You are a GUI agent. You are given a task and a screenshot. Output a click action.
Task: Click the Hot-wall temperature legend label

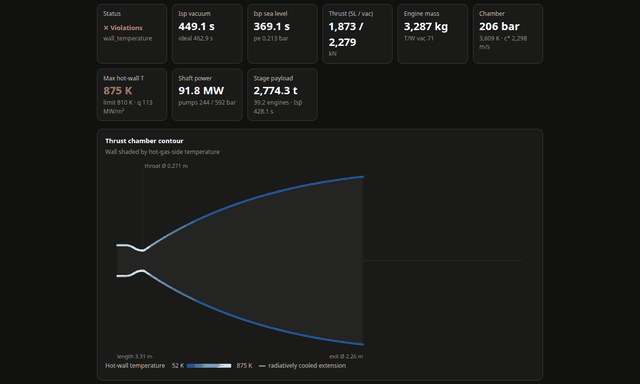135,366
